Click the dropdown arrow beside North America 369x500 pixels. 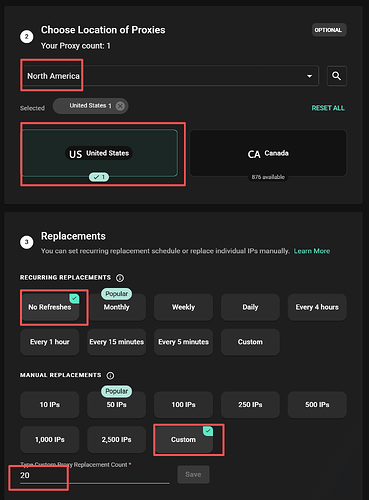tap(309, 76)
